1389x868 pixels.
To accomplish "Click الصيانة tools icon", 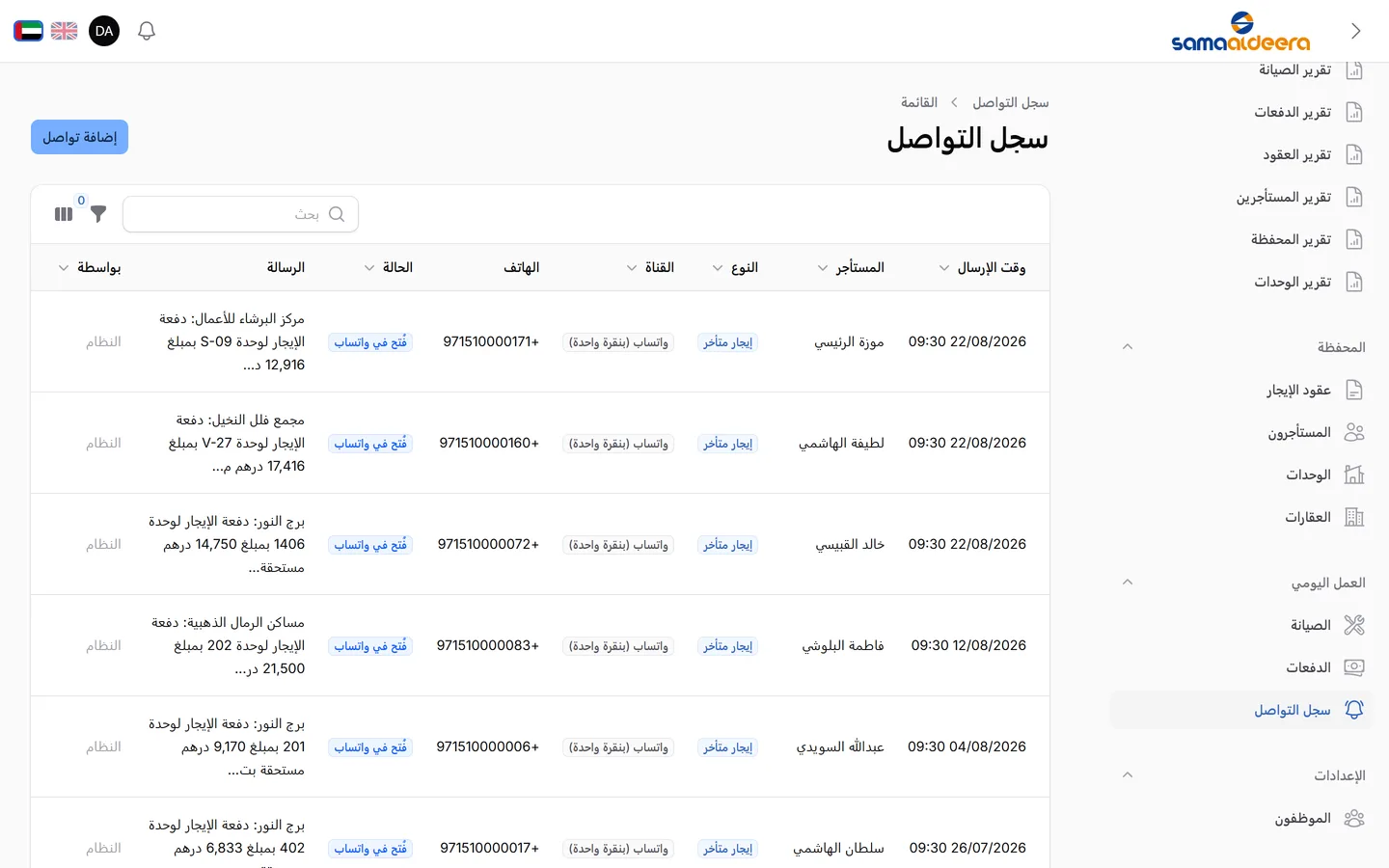I will pos(1354,625).
